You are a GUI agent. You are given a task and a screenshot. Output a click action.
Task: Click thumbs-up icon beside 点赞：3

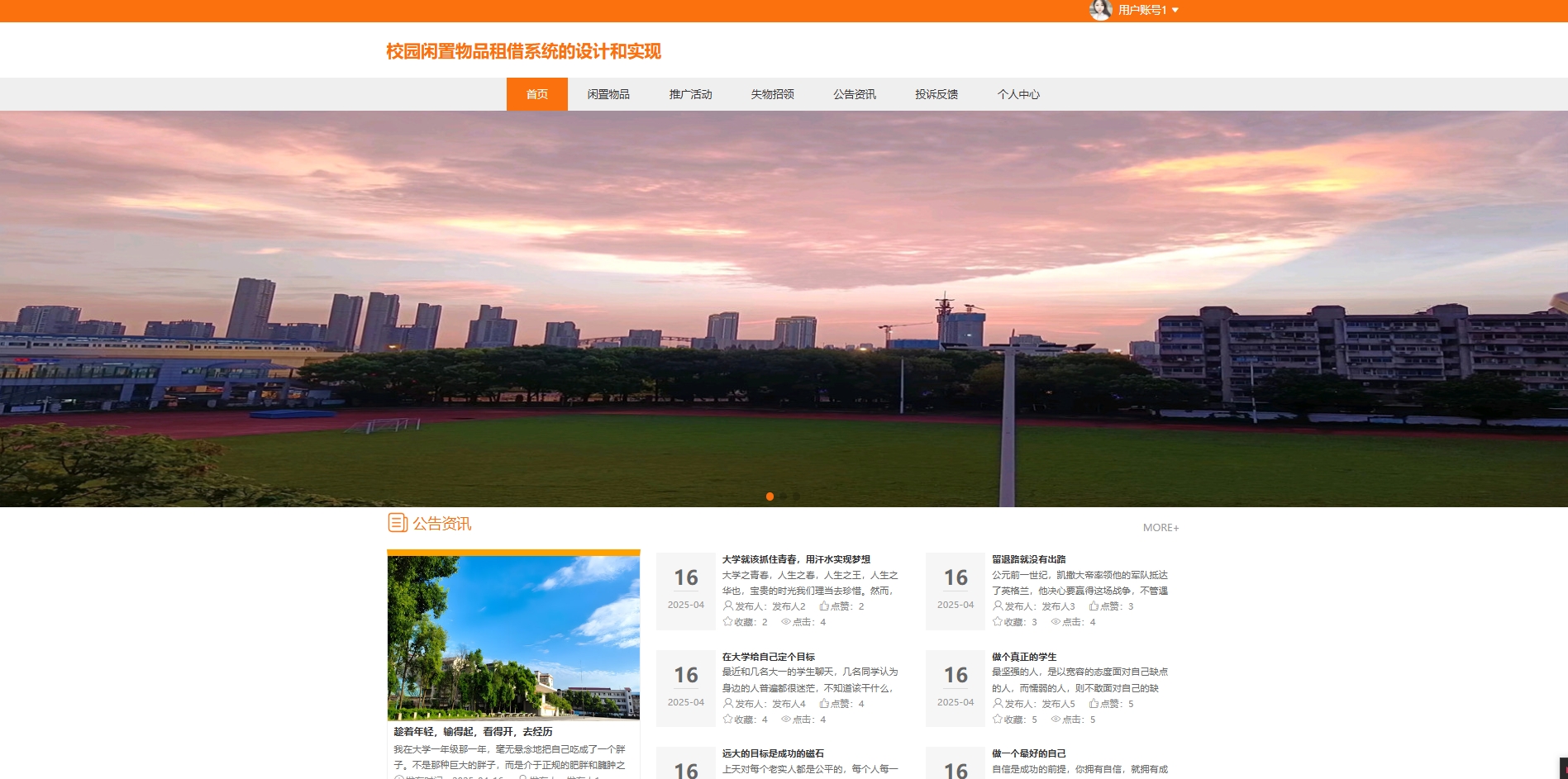tap(1094, 606)
